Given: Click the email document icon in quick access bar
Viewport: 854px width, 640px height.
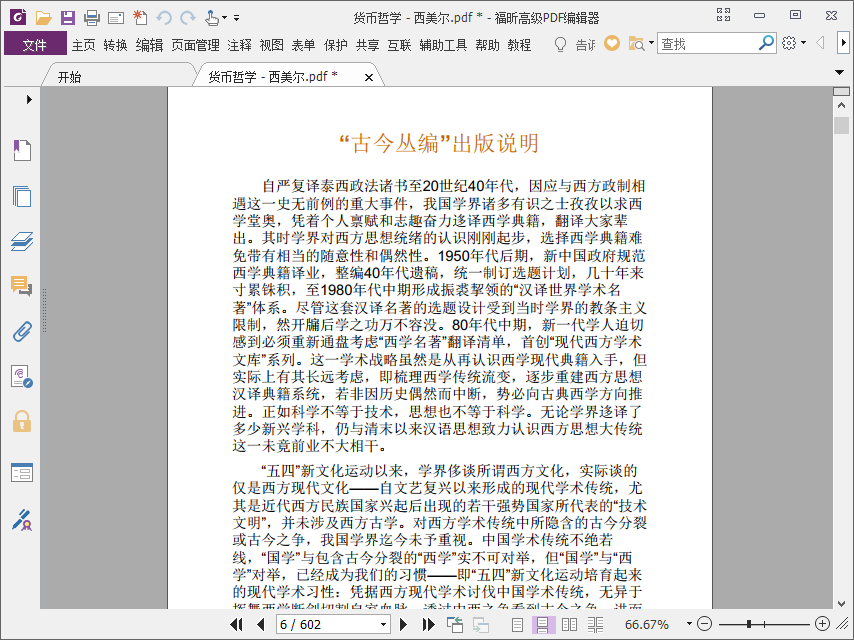Looking at the screenshot, I should click(x=116, y=19).
